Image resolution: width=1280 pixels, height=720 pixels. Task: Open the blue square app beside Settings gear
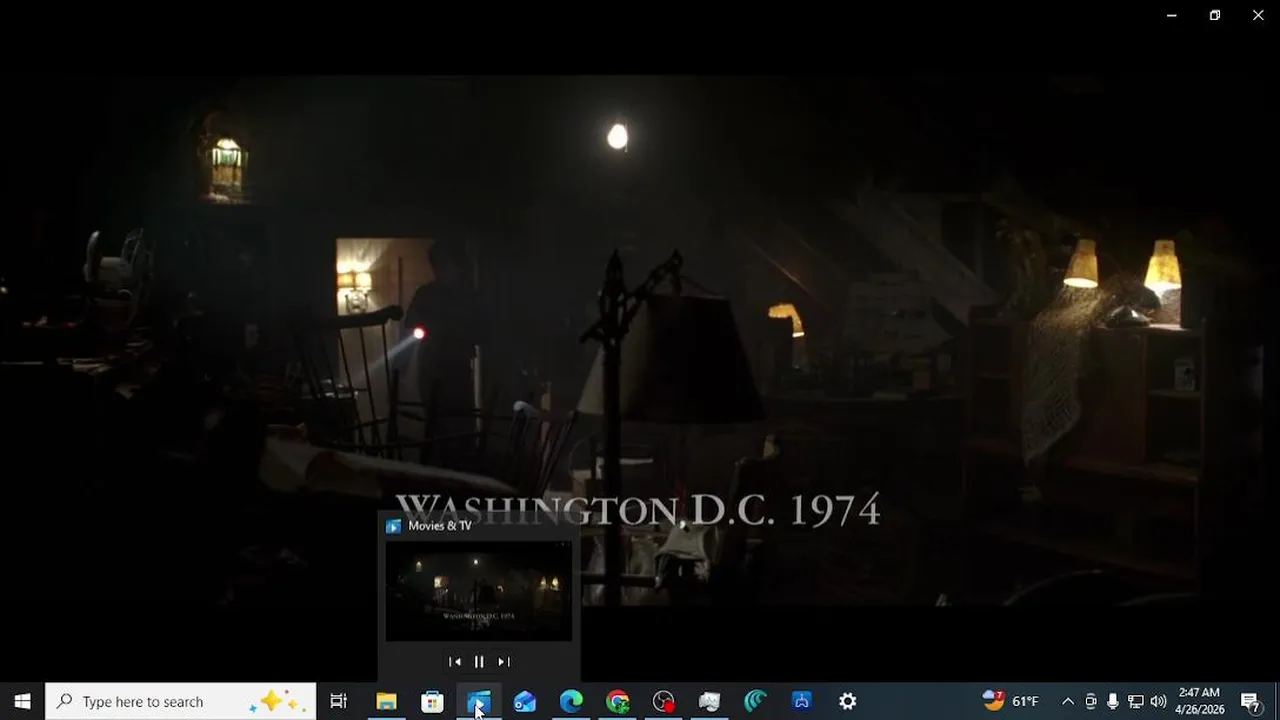(801, 701)
